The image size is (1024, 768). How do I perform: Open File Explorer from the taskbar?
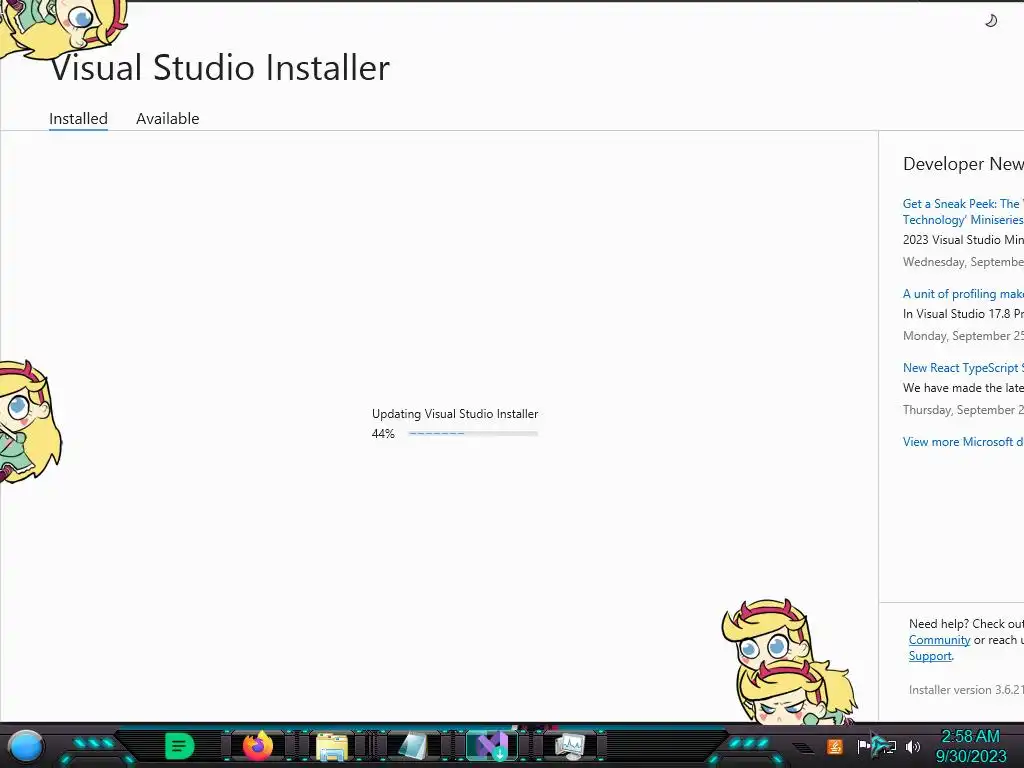click(x=332, y=746)
